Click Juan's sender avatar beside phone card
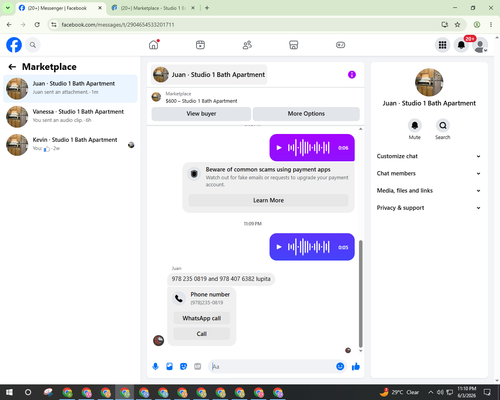The height and width of the screenshot is (400, 500). pos(158,341)
